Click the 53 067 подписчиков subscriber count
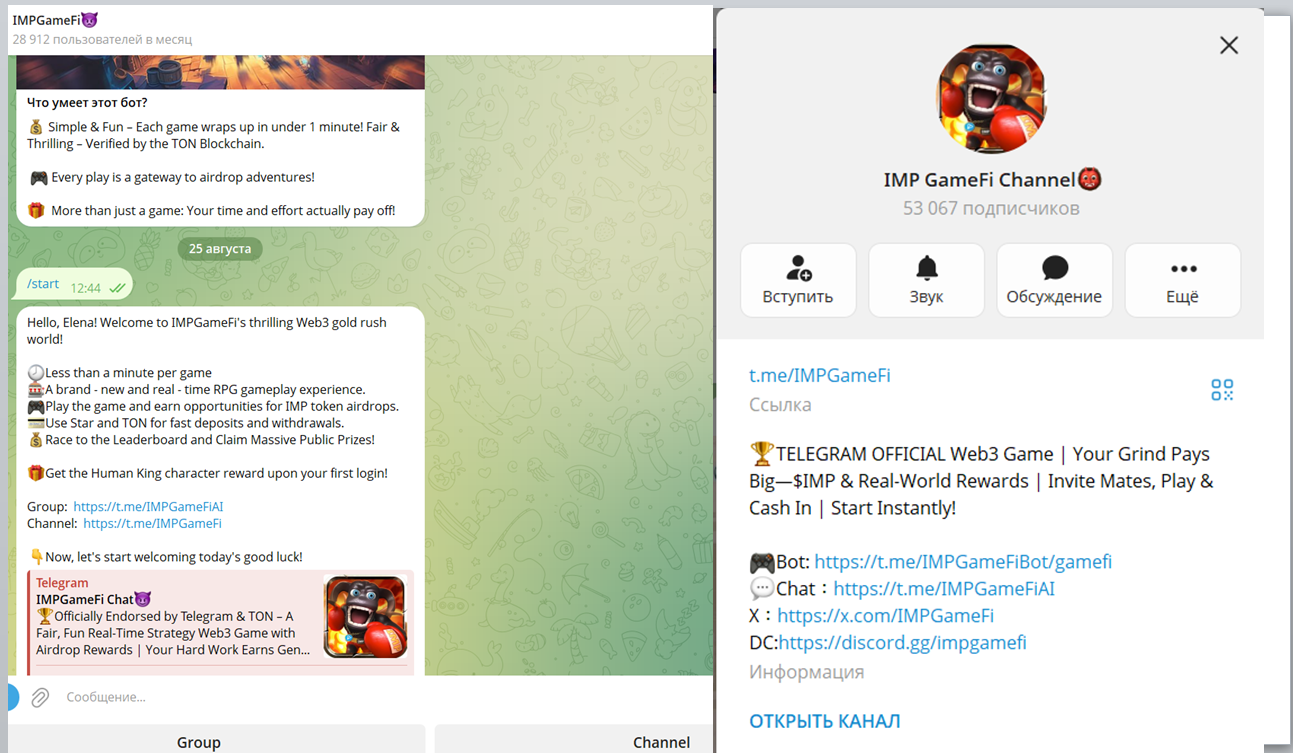This screenshot has width=1293, height=753. pos(991,209)
